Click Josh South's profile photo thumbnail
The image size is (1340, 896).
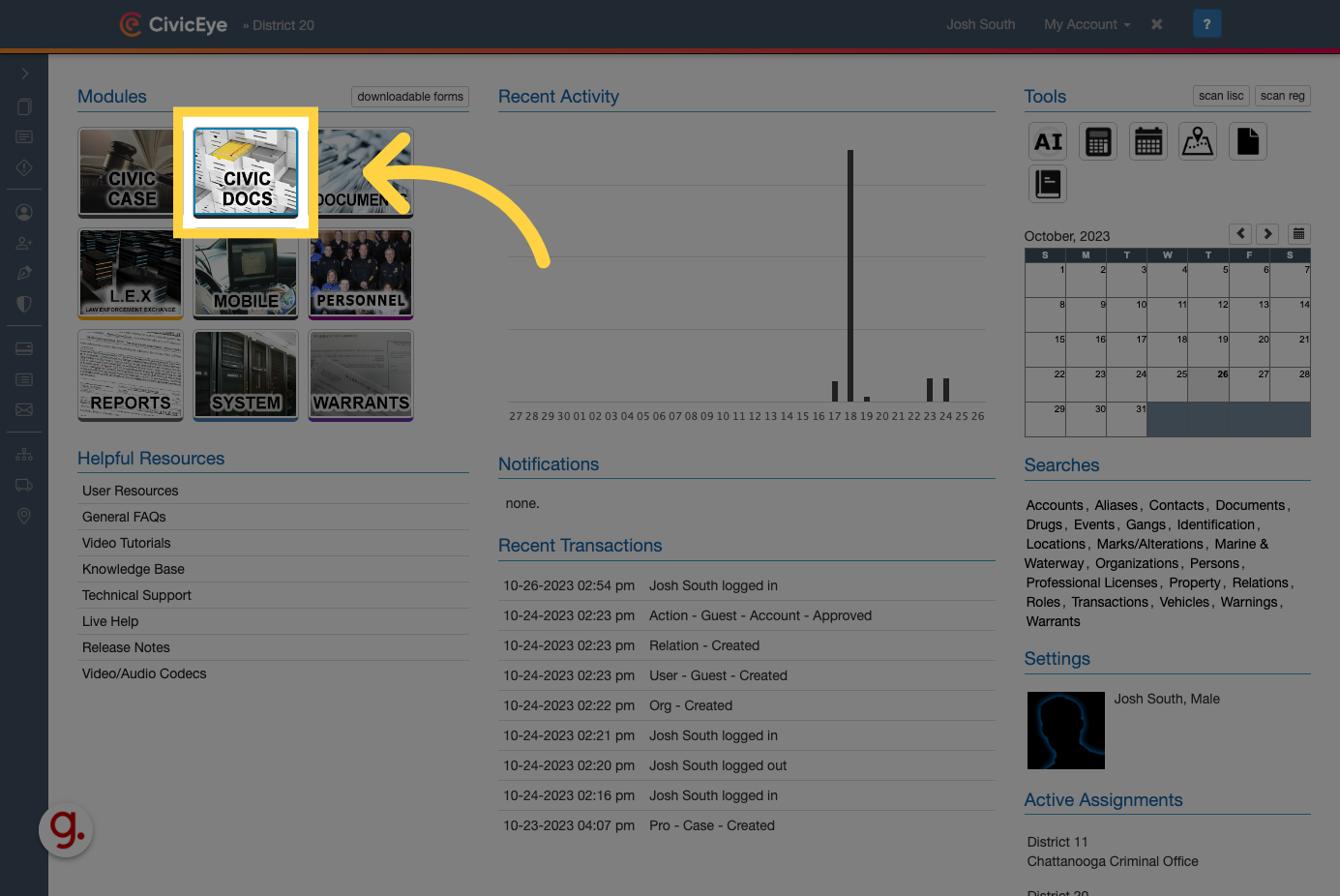(1065, 730)
